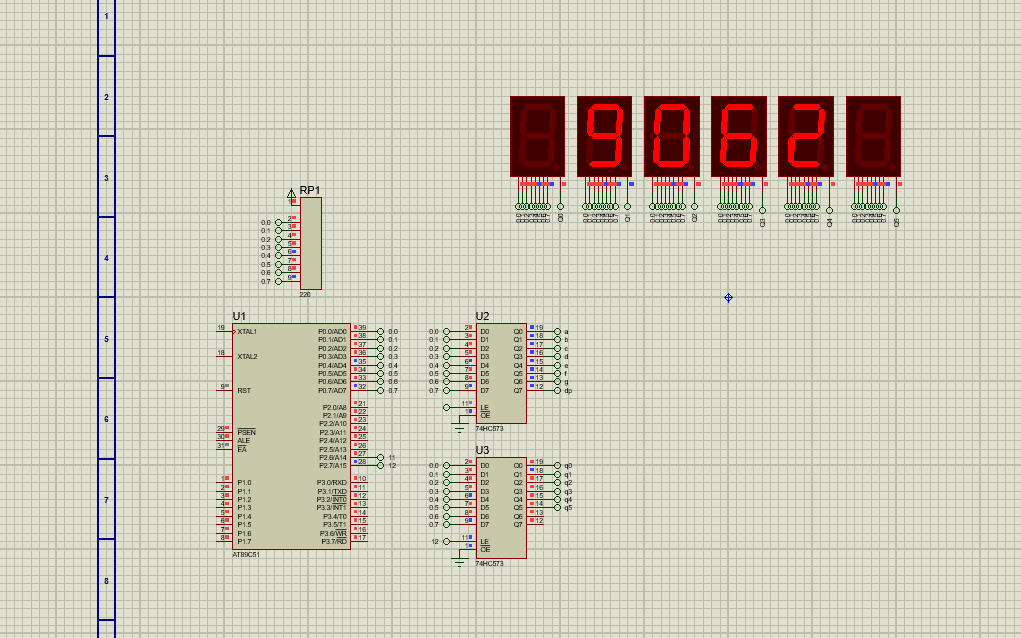Click the PSEN pin label on U1
Viewport: 1021px width, 638px height.
tap(246, 432)
